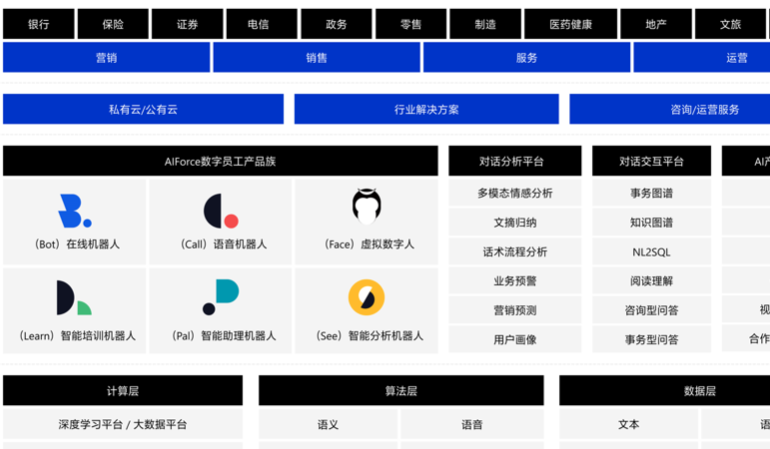The height and width of the screenshot is (449, 770).
Task: Select 知识图谱 under 对话交互平台
Action: coord(651,222)
